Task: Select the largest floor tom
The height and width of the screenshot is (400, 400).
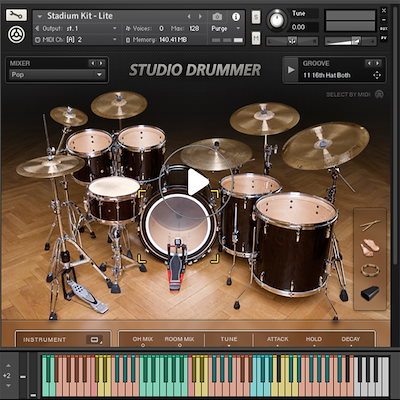Action: pyautogui.click(x=295, y=244)
